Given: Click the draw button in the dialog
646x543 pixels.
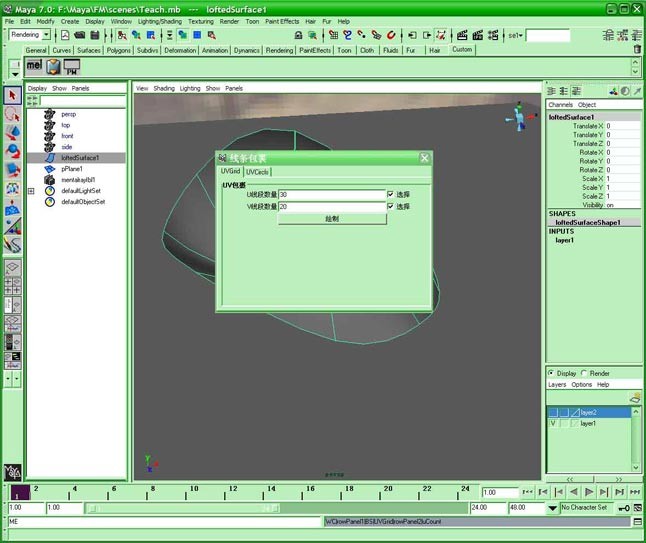Looking at the screenshot, I should pyautogui.click(x=332, y=219).
